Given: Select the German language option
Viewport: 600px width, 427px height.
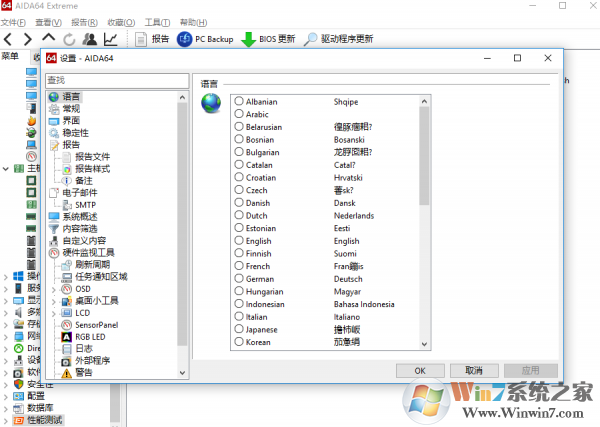Looking at the screenshot, I should coord(239,279).
